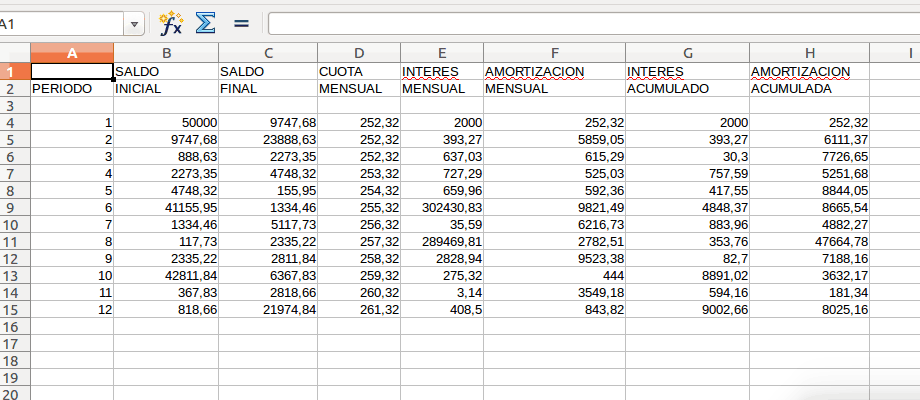Click the ACUMULADO header cell
Image resolution: width=920 pixels, height=400 pixels.
click(688, 89)
